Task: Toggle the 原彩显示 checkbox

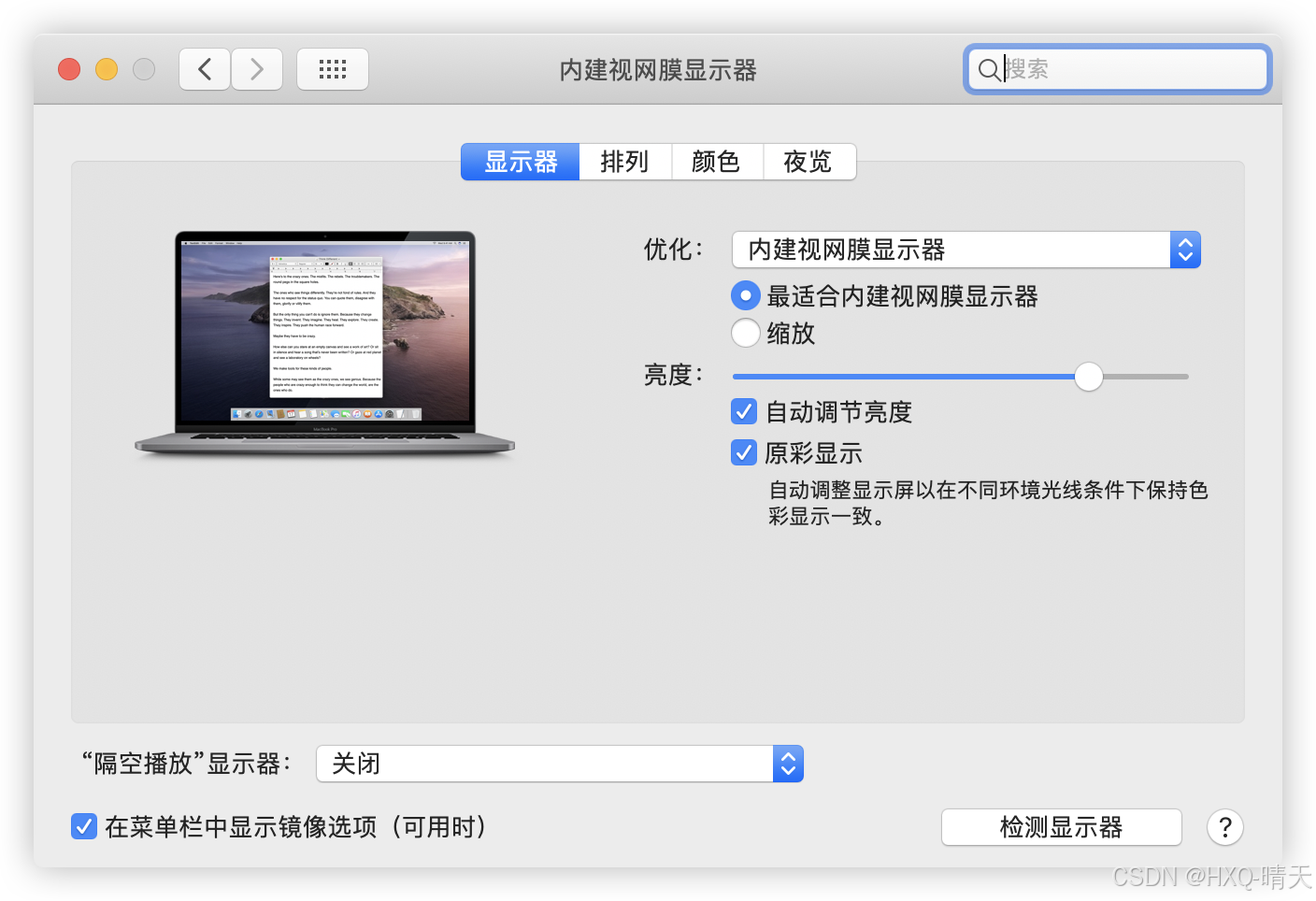Action: (x=744, y=452)
